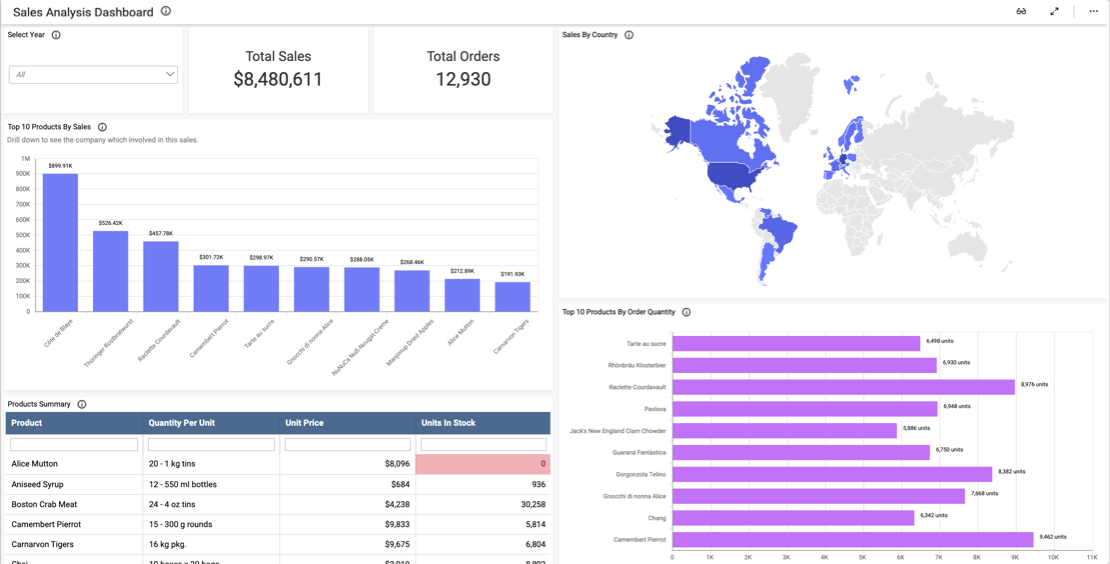Expand the Select Year dropdown

pos(93,75)
